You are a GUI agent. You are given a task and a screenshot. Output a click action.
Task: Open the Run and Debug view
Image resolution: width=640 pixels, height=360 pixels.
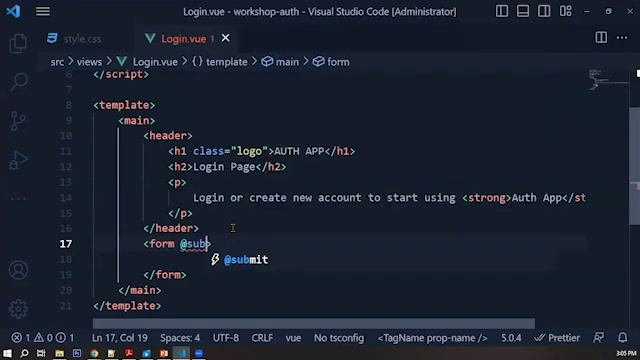(18, 160)
